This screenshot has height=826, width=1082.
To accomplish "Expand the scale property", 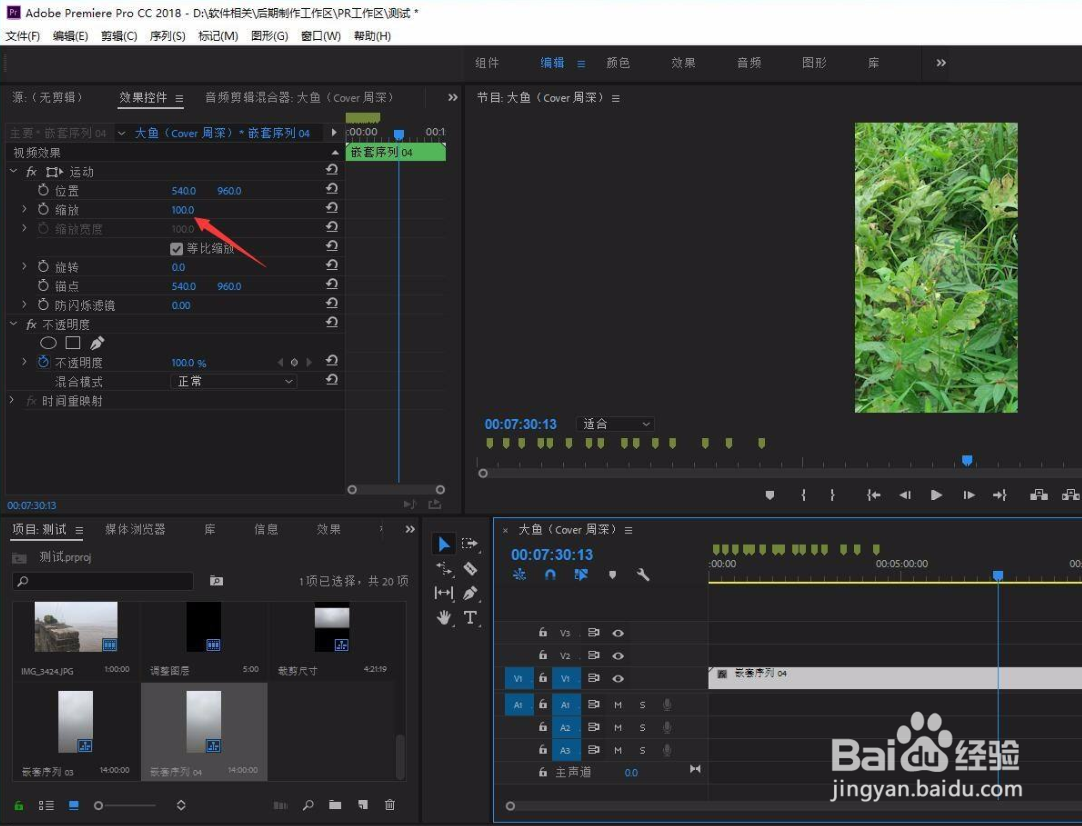I will tap(24, 208).
